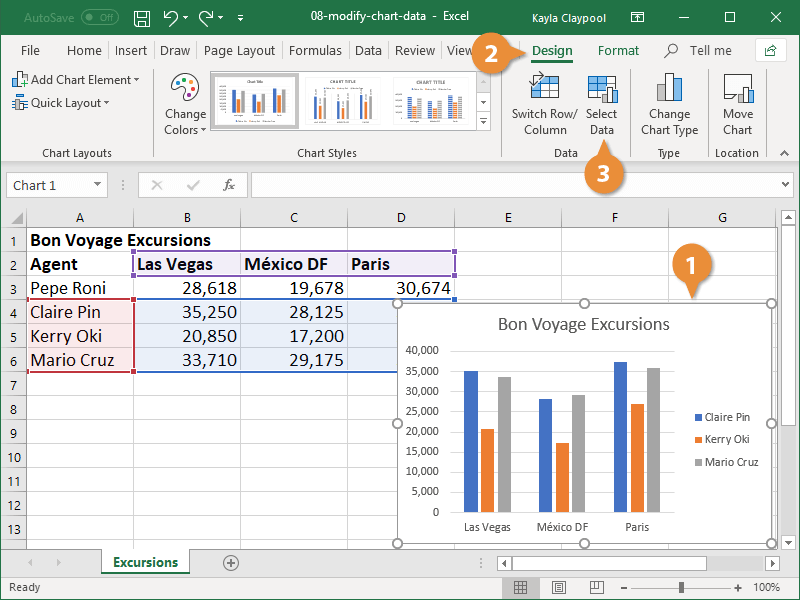Open the Formulas ribbon tab
This screenshot has width=800, height=600.
(315, 50)
